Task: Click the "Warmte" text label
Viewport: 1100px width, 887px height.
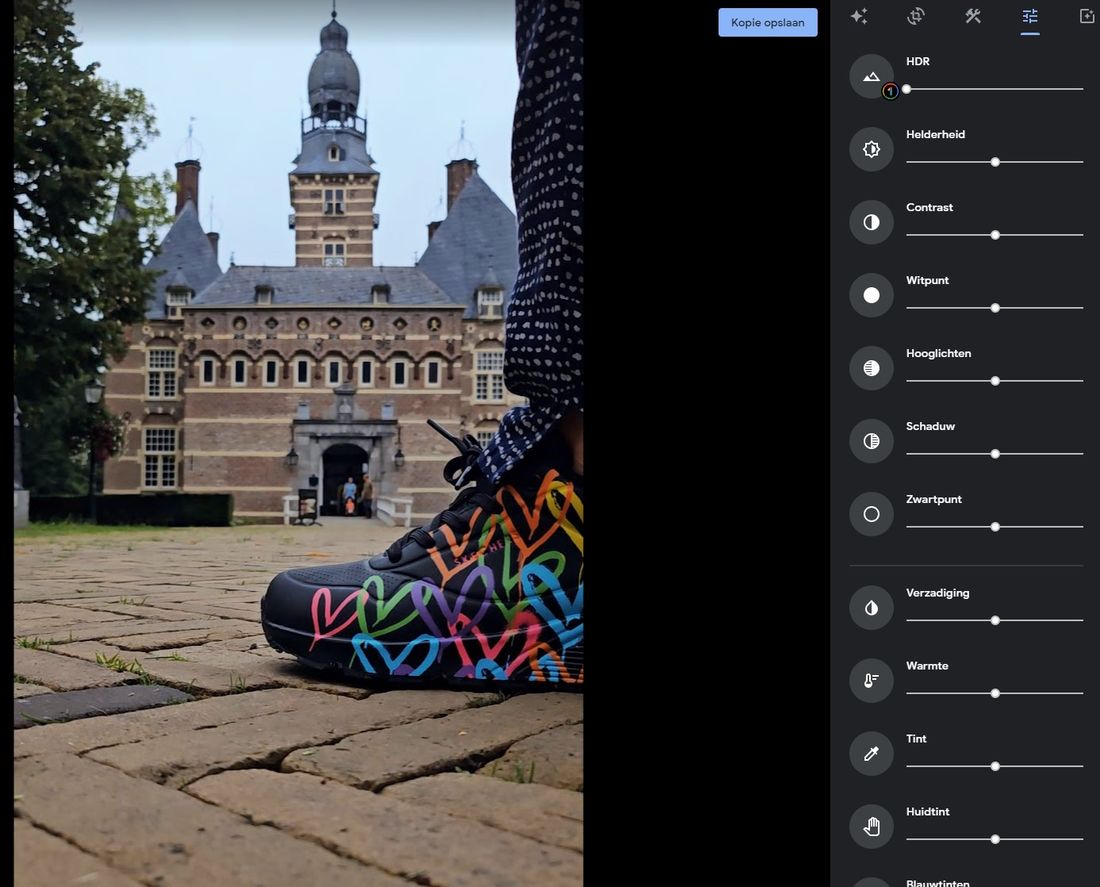Action: pyautogui.click(x=927, y=666)
